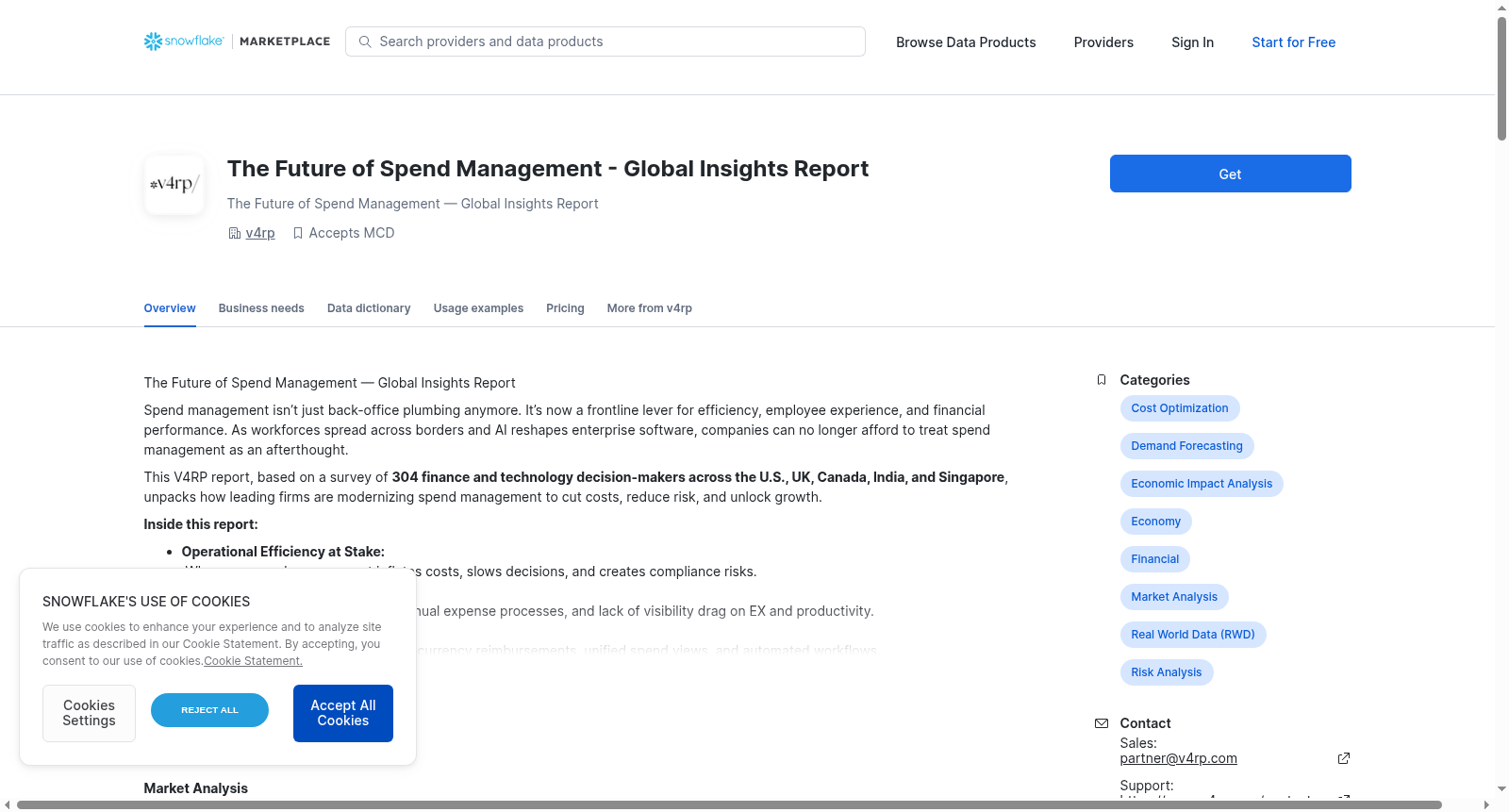Click the search magnifier icon
The width and height of the screenshot is (1509, 812).
click(x=365, y=41)
